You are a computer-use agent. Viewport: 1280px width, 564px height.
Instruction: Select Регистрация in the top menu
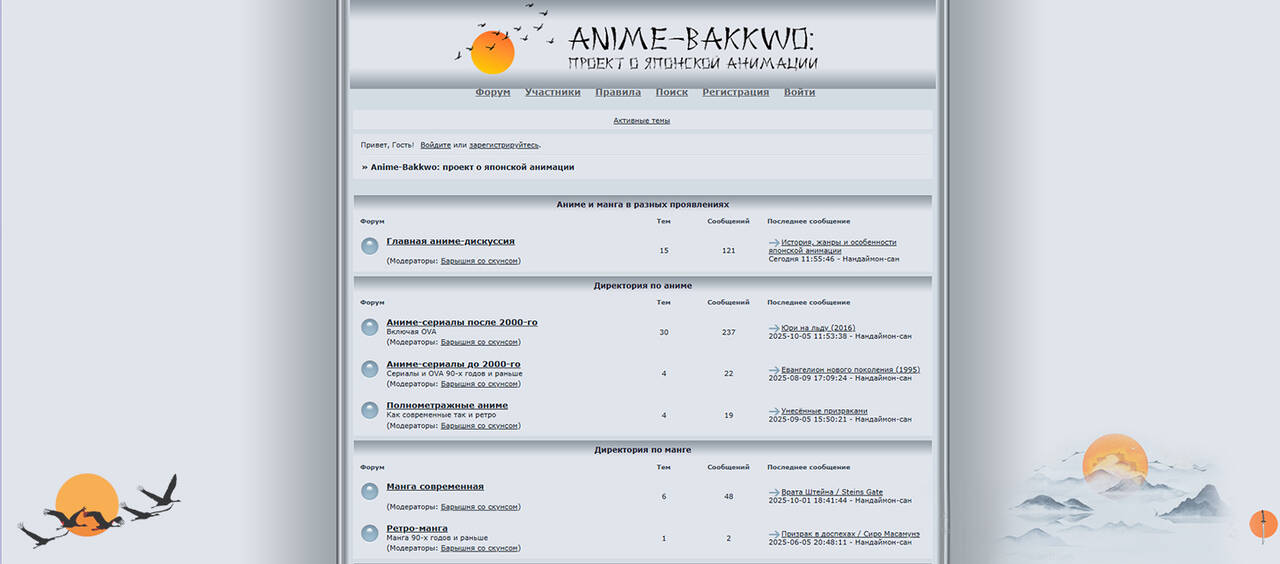(735, 92)
